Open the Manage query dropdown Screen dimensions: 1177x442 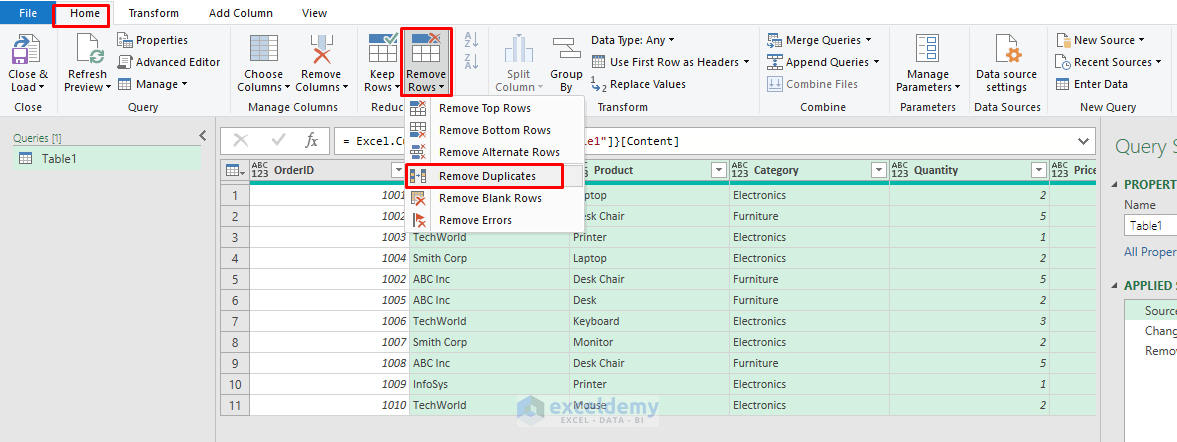pyautogui.click(x=152, y=84)
